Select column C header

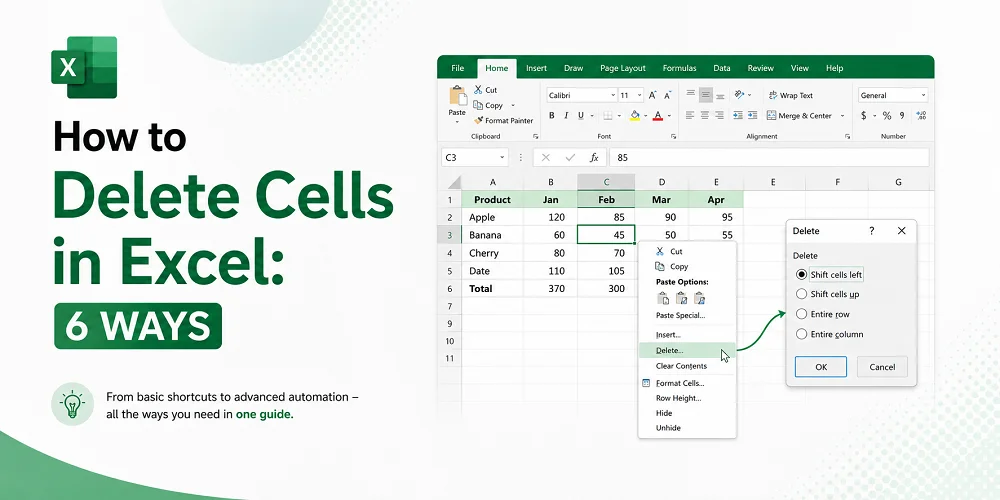point(606,182)
